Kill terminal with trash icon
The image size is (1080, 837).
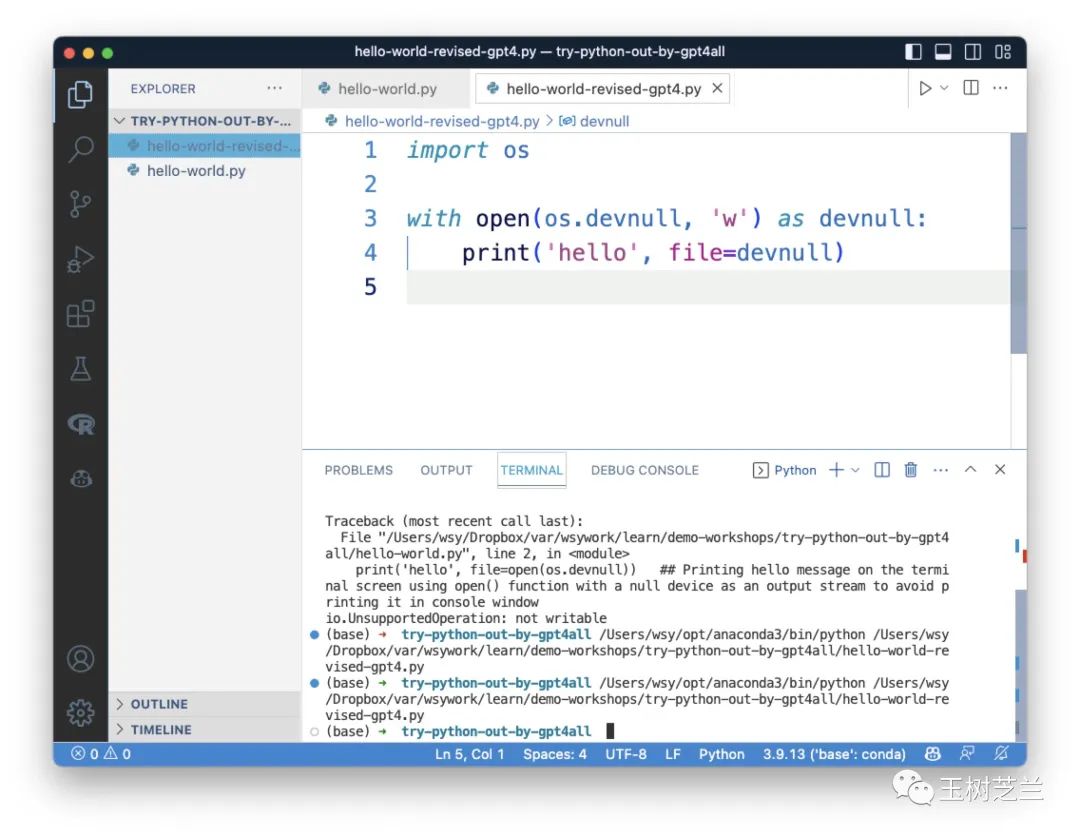(911, 470)
